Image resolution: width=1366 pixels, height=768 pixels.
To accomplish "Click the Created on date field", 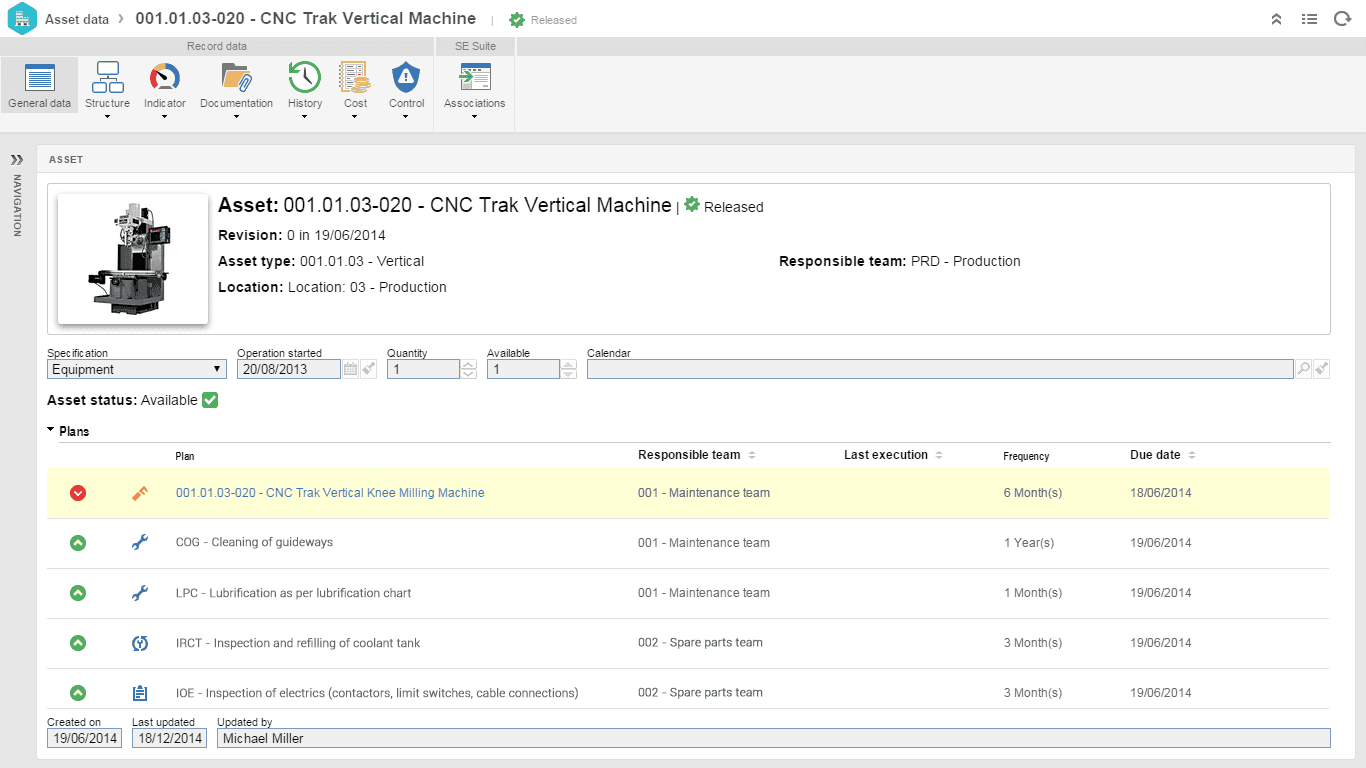I will coord(84,738).
